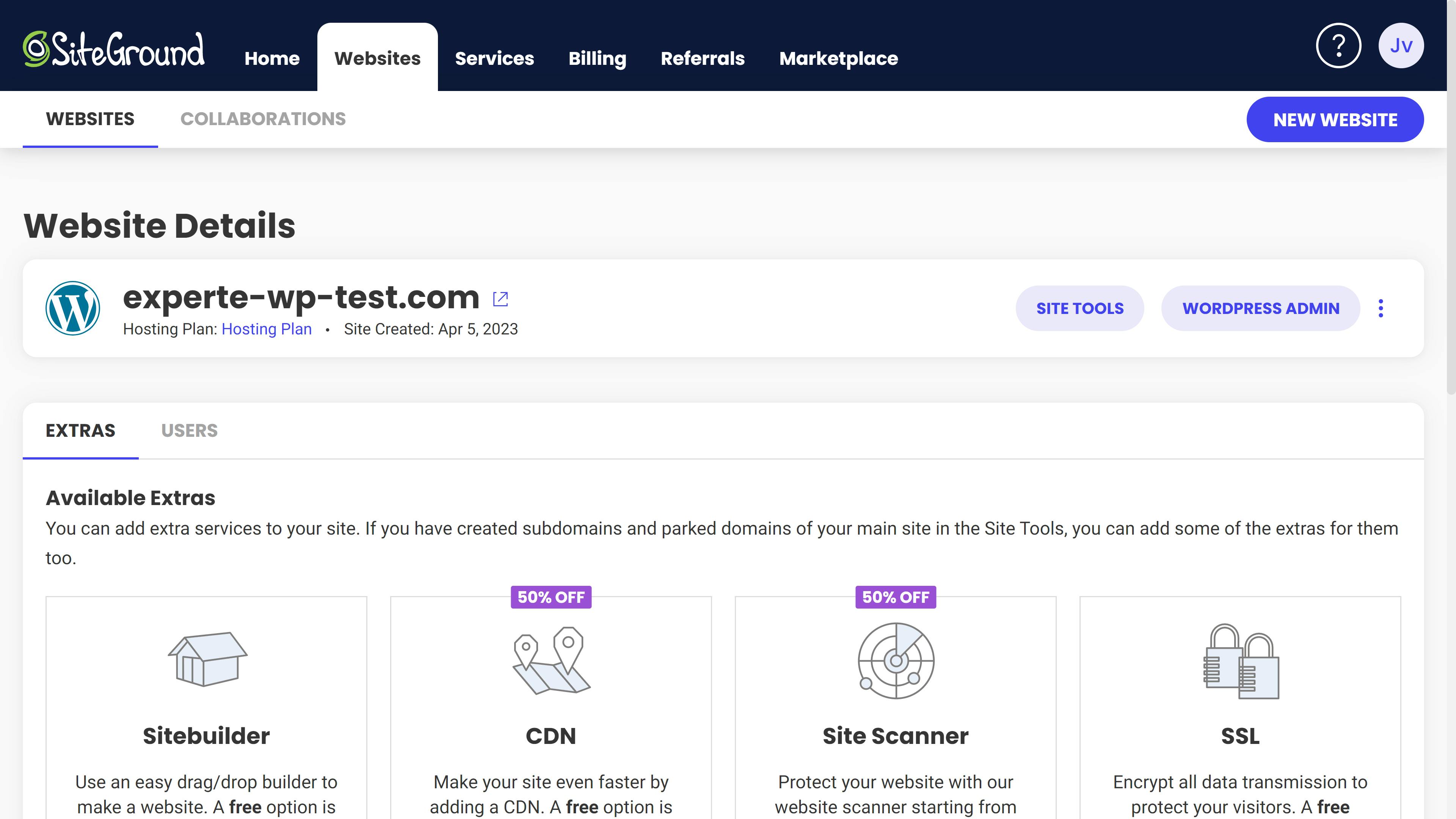The image size is (1456, 819).
Task: Expand the three-dot site options menu
Action: 1381,308
